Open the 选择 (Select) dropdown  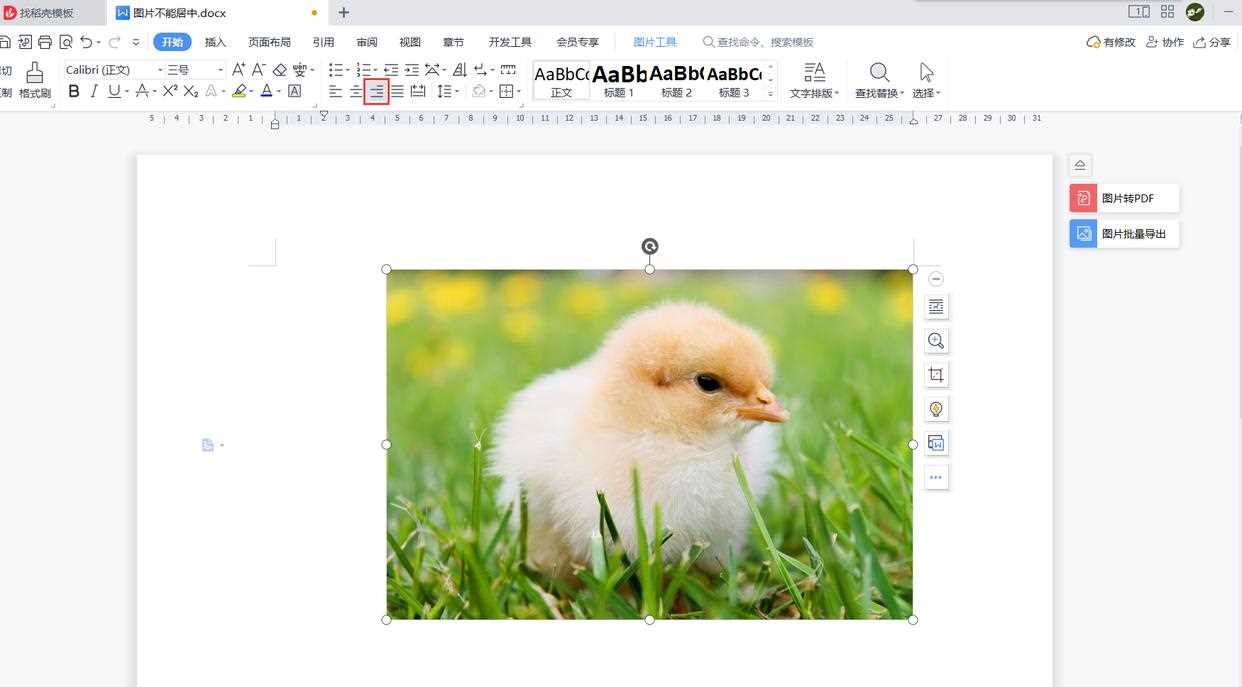tap(927, 80)
